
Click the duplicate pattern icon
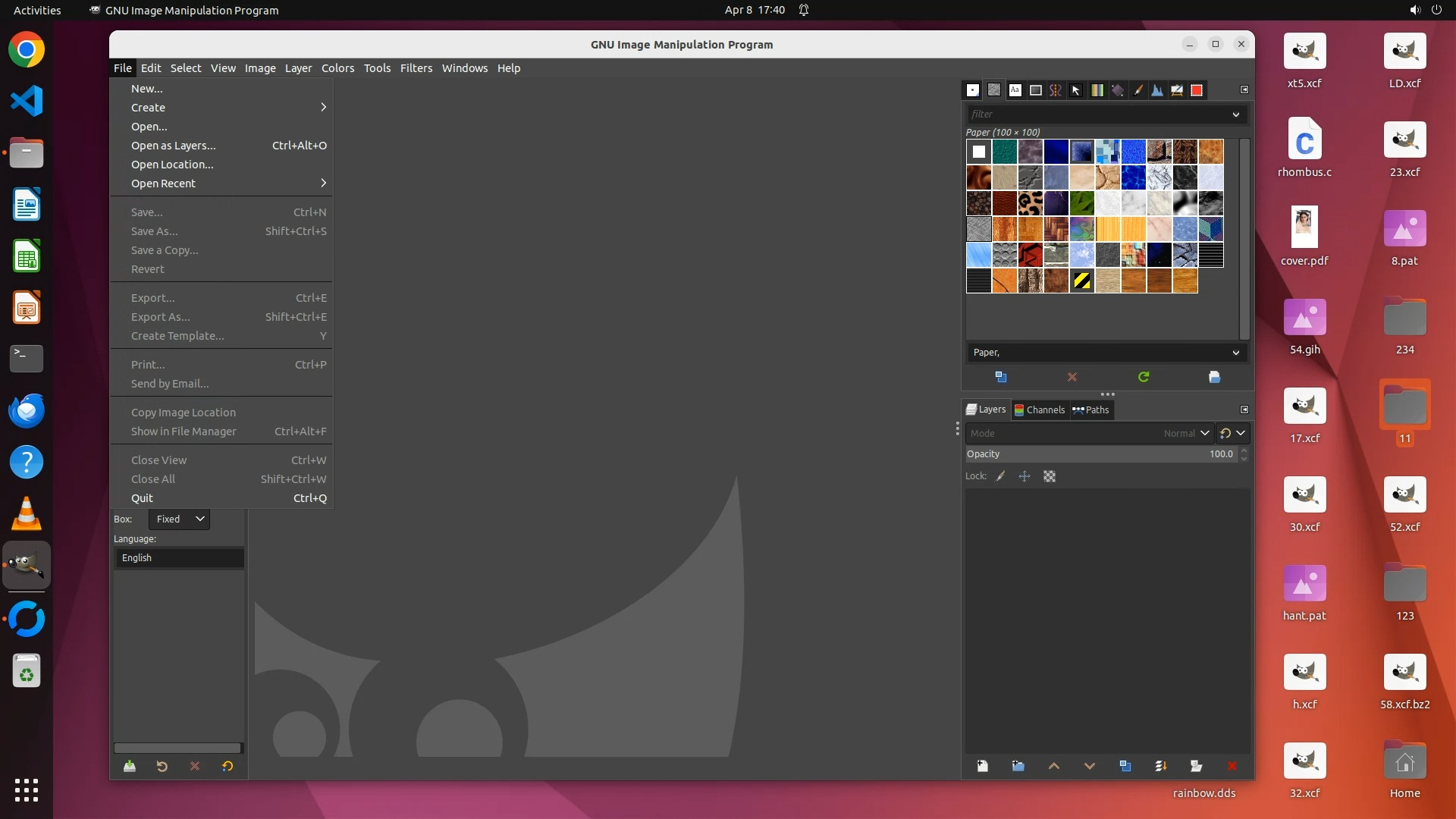coord(1000,377)
